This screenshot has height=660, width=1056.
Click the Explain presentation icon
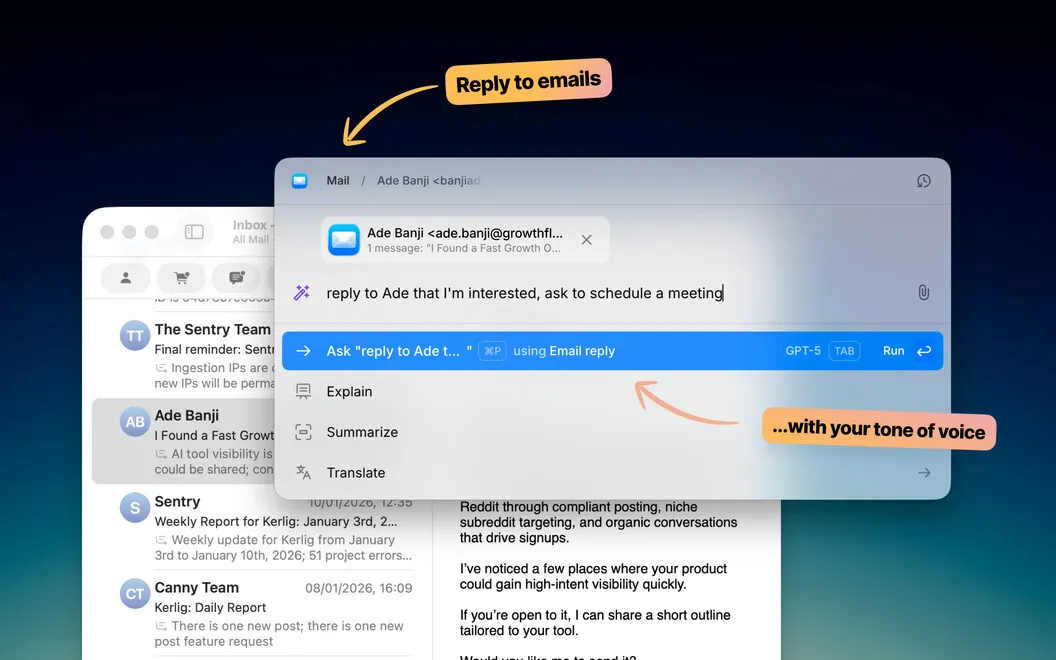point(303,391)
